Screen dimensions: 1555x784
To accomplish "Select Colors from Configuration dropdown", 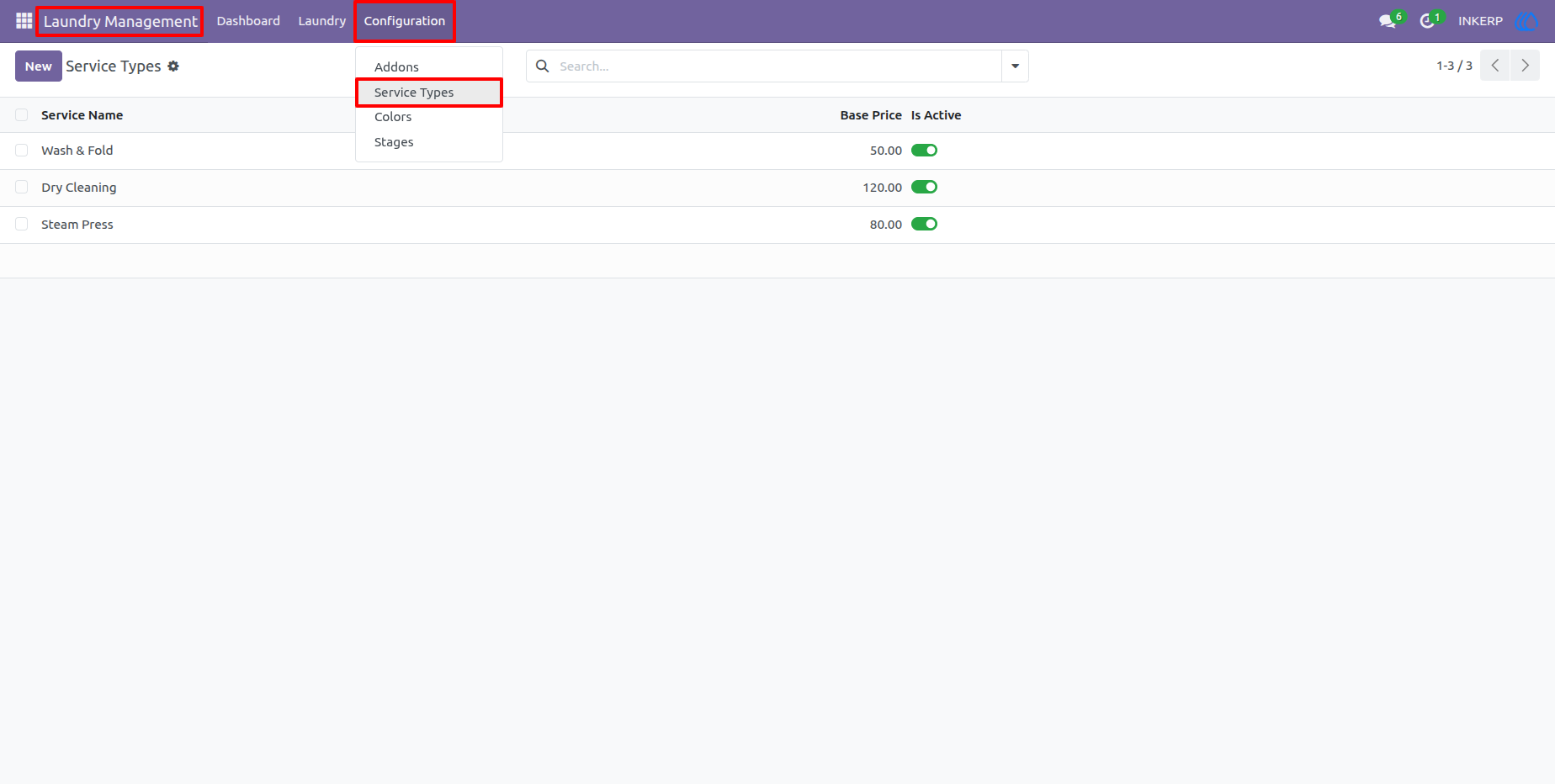I will tap(429, 117).
